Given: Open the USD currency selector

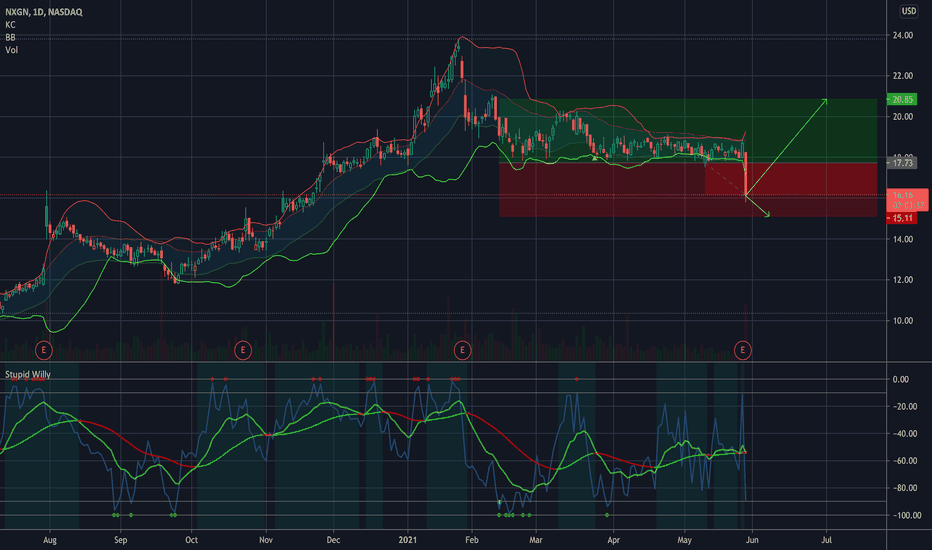Looking at the screenshot, I should 909,11.
